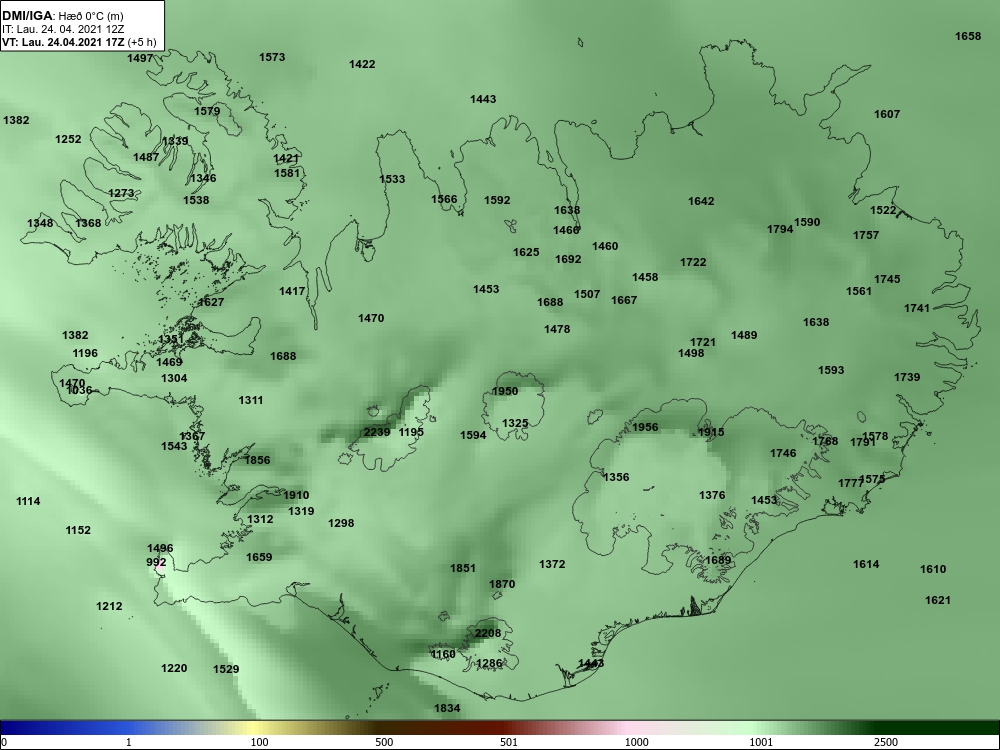Viewport: 1000px width, 750px height.
Task: Select the 1667 value
Action: 624,300
